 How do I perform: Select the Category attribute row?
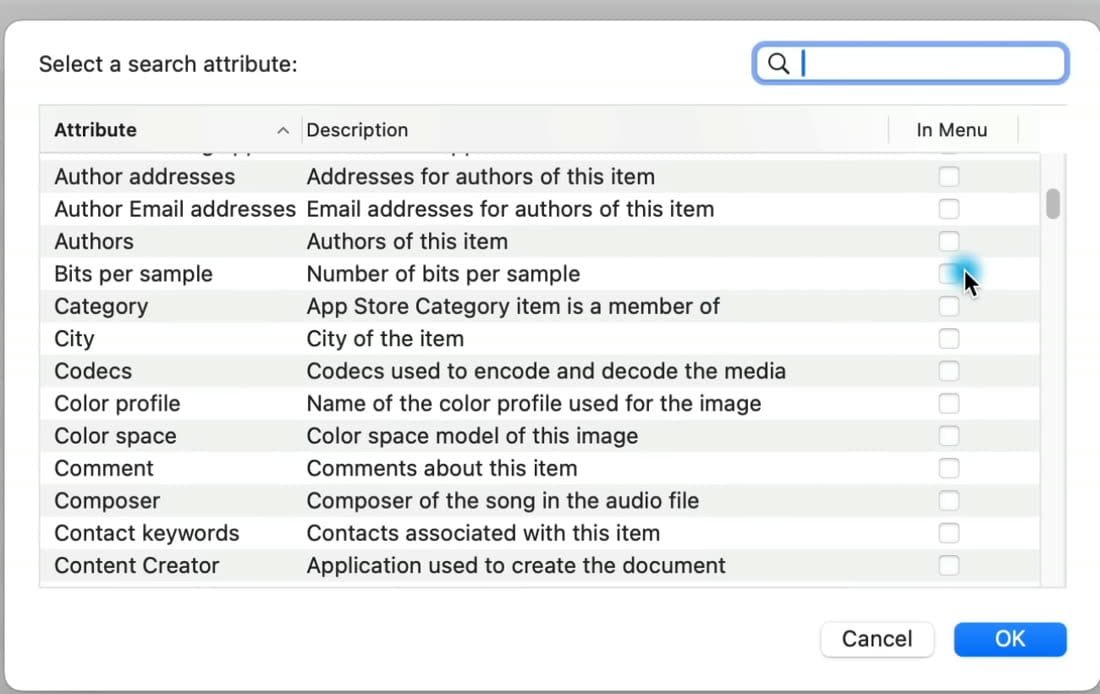[540, 306]
